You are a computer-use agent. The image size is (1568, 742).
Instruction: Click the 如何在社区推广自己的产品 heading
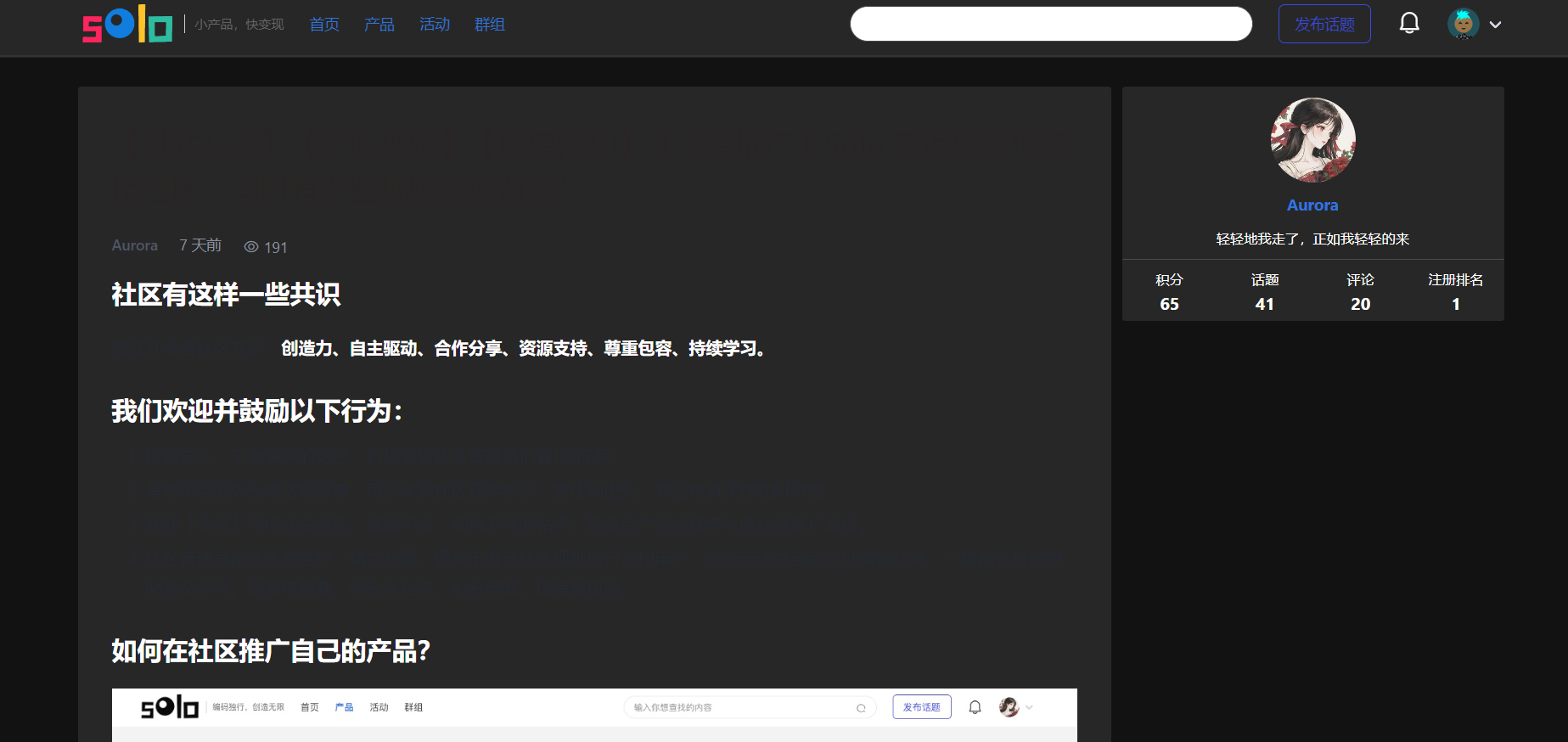point(271,651)
